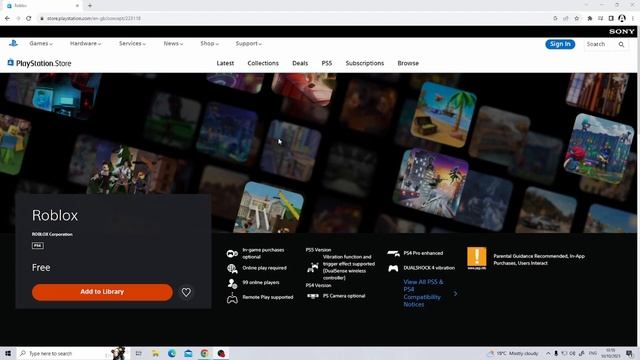
Task: Open the PS5 store tab
Action: click(x=327, y=63)
